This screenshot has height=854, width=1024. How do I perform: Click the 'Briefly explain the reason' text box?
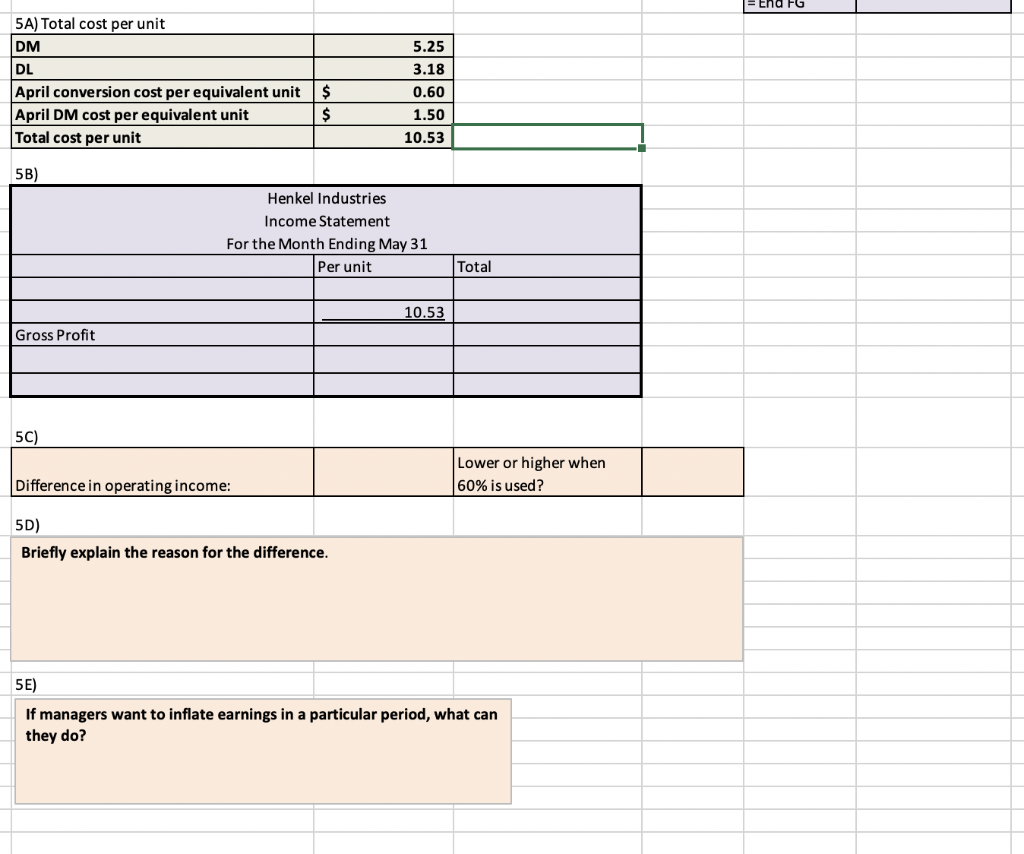[x=377, y=599]
